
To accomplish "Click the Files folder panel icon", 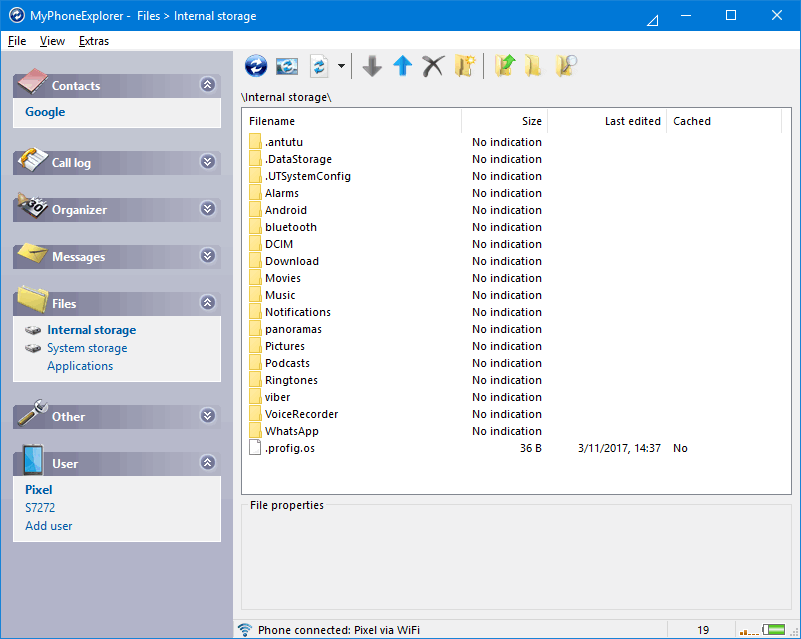I will pos(33,299).
